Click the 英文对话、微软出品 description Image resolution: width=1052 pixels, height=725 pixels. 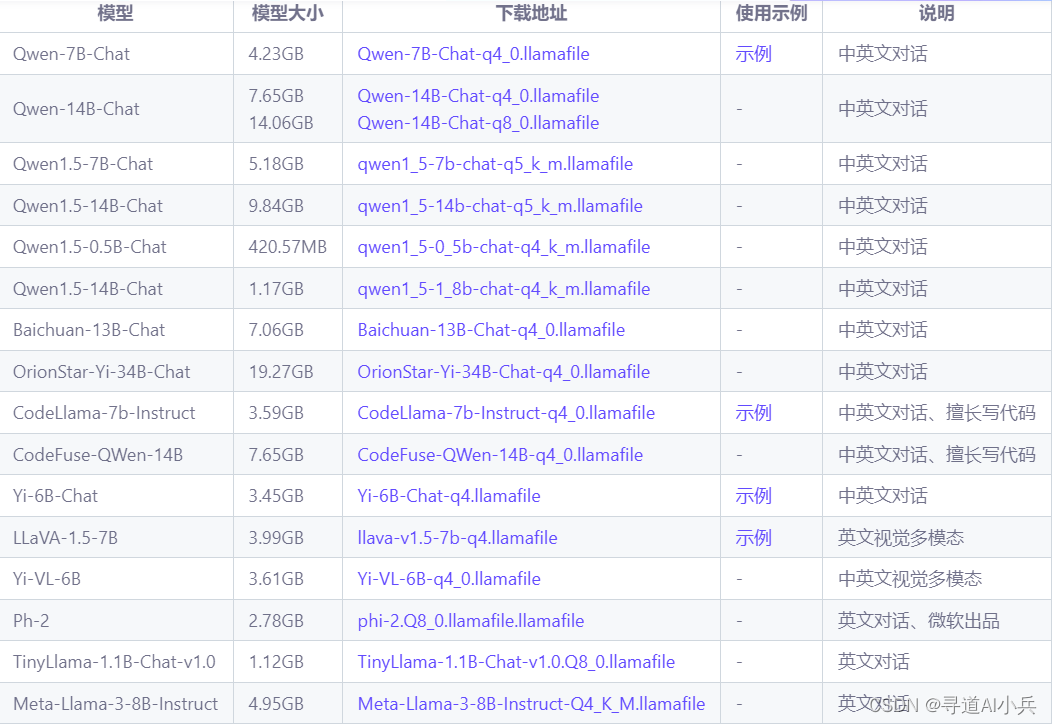[918, 621]
